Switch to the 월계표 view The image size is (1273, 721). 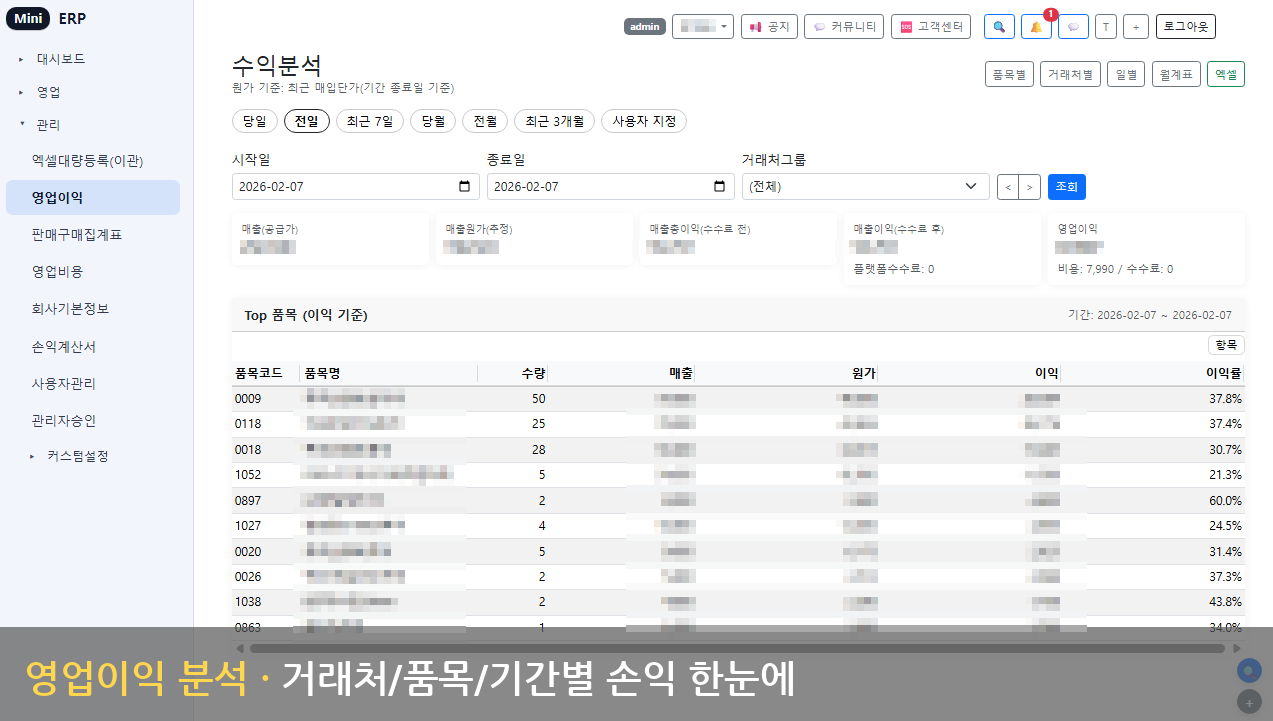tap(1176, 75)
